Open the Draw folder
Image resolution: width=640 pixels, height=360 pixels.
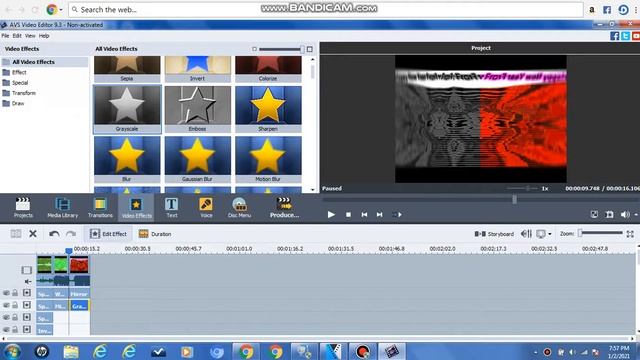tap(13, 104)
